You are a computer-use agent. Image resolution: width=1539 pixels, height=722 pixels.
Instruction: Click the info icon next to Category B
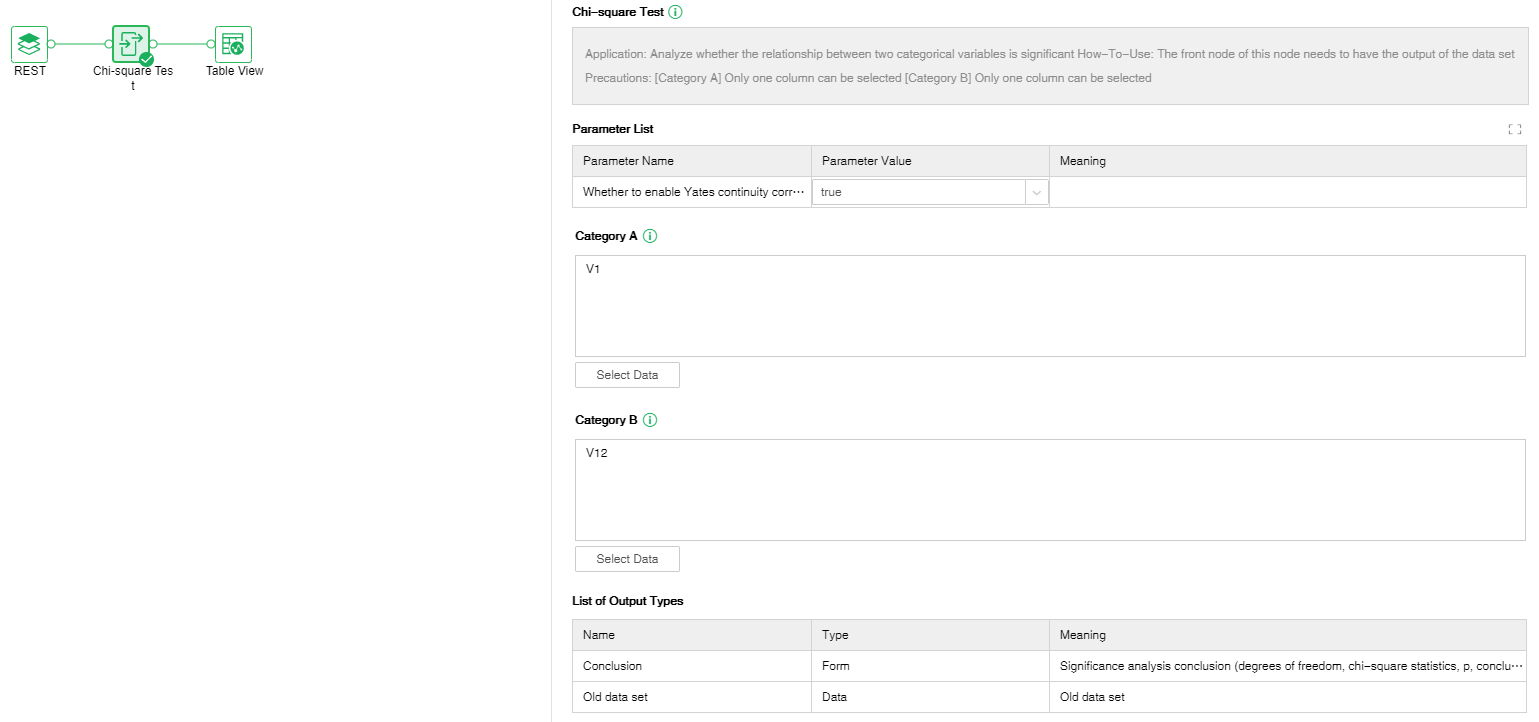click(x=650, y=420)
